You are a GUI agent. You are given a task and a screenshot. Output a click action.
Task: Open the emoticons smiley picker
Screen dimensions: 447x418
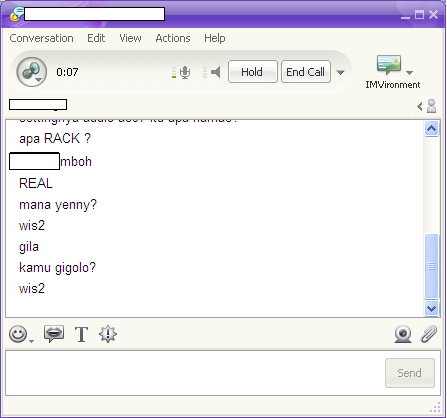[x=18, y=334]
